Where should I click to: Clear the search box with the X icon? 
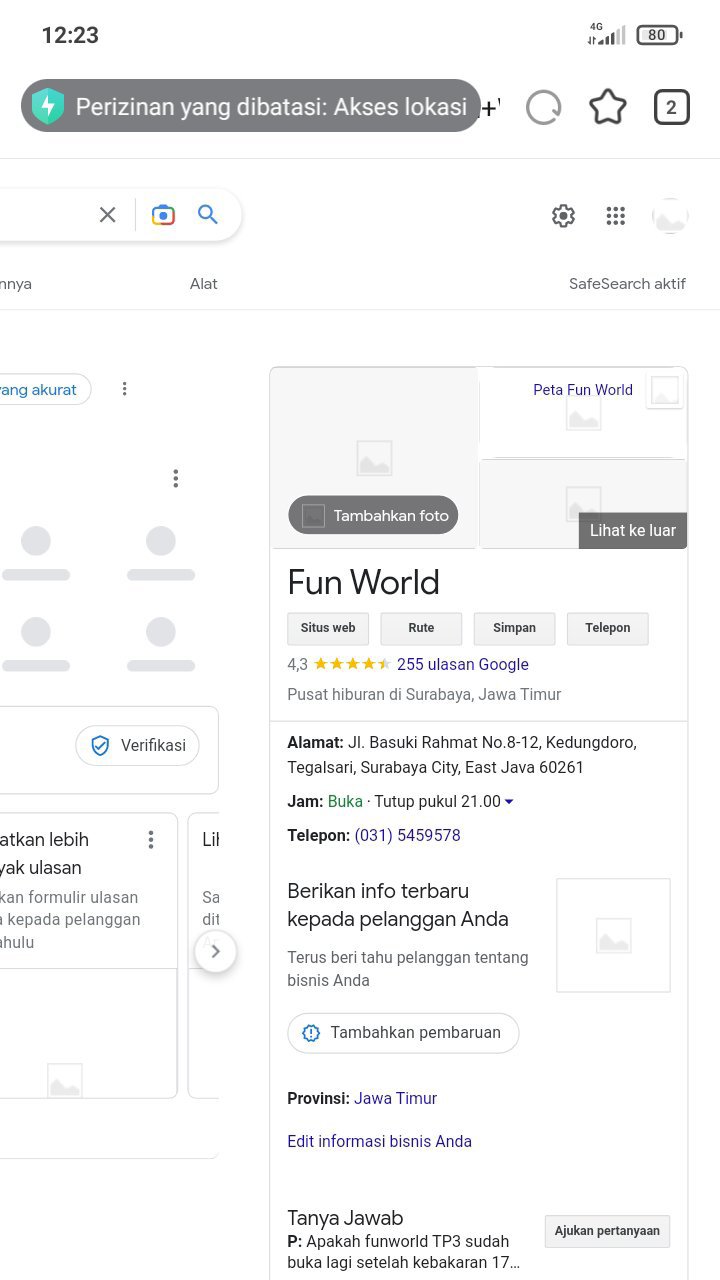click(x=108, y=214)
